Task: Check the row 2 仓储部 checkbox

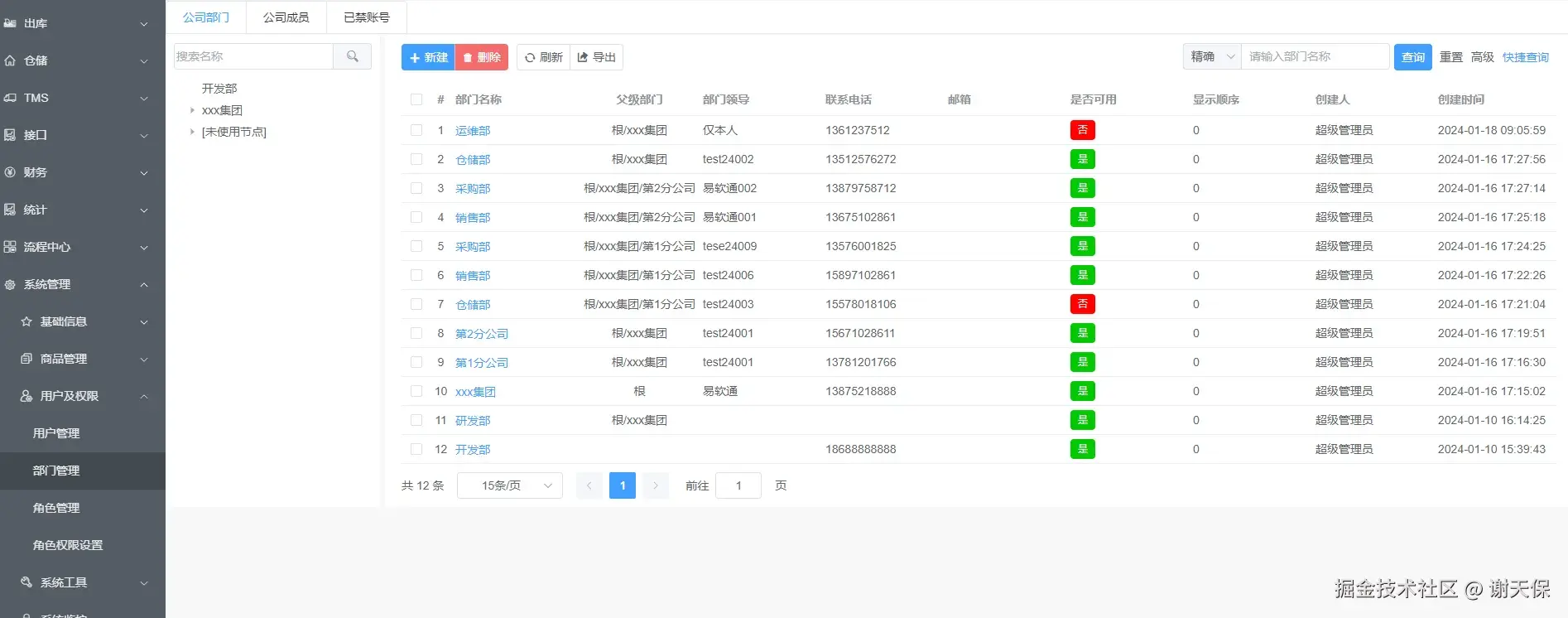Action: pyautogui.click(x=416, y=159)
